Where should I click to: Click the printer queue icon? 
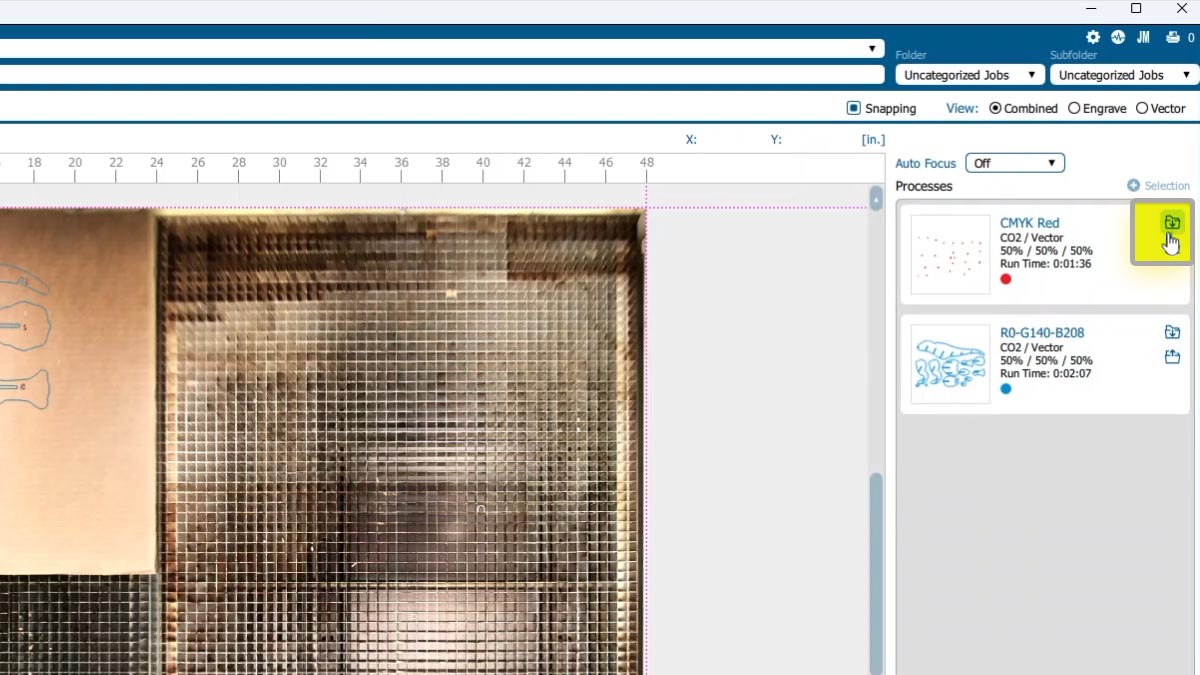(1173, 37)
